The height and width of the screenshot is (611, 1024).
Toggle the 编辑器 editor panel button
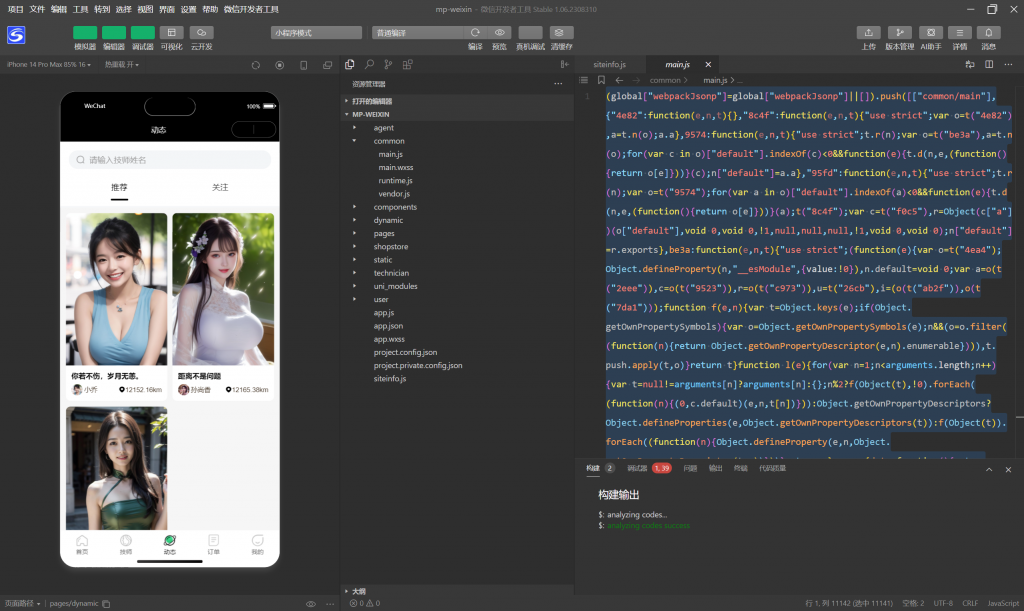[114, 33]
